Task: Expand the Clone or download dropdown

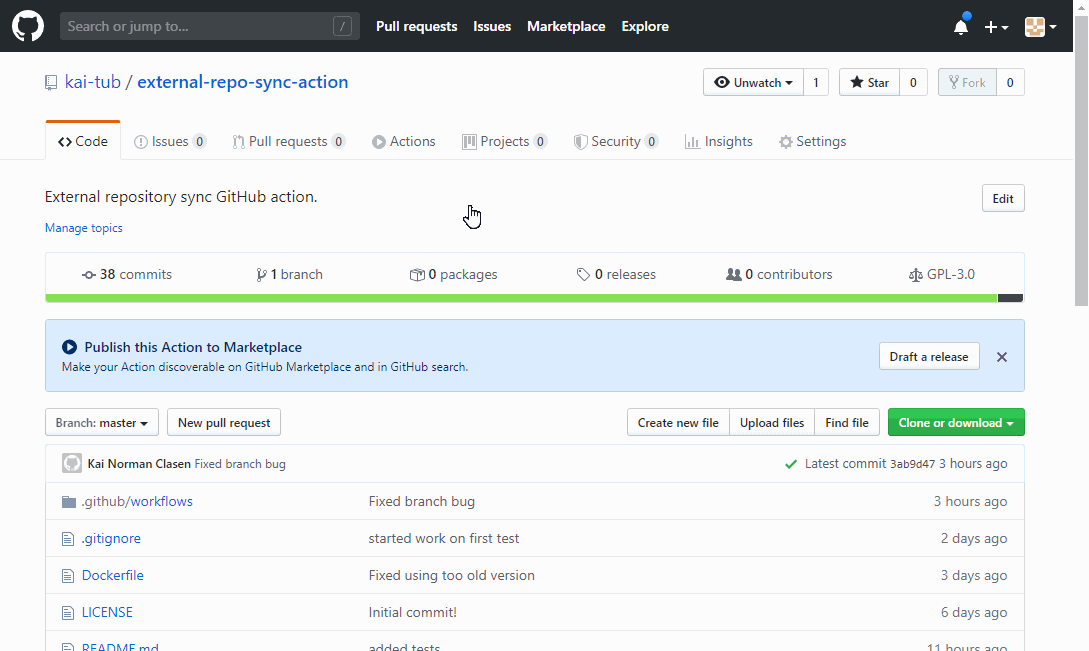Action: point(955,422)
